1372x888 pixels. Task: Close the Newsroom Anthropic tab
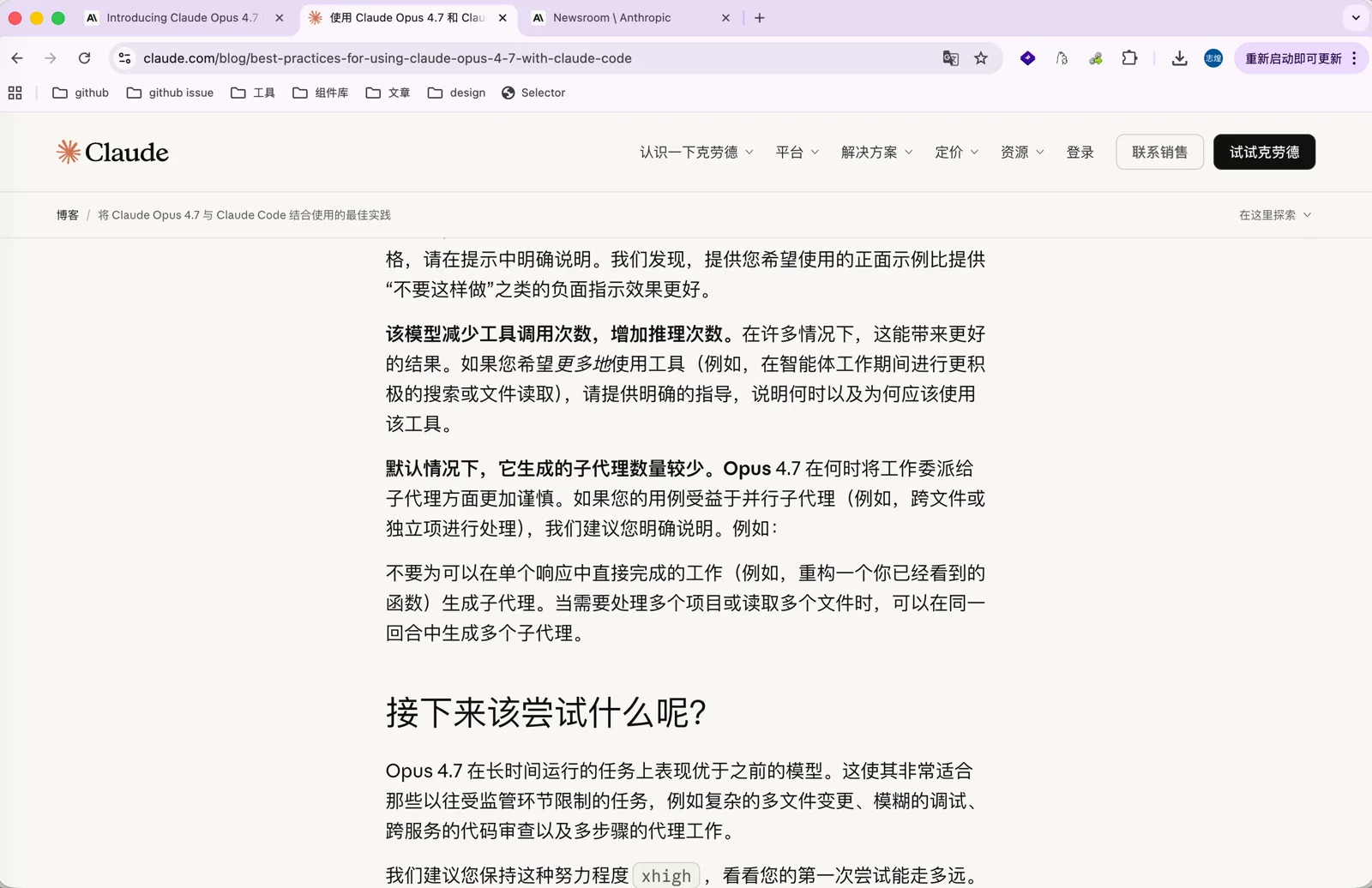(x=725, y=18)
